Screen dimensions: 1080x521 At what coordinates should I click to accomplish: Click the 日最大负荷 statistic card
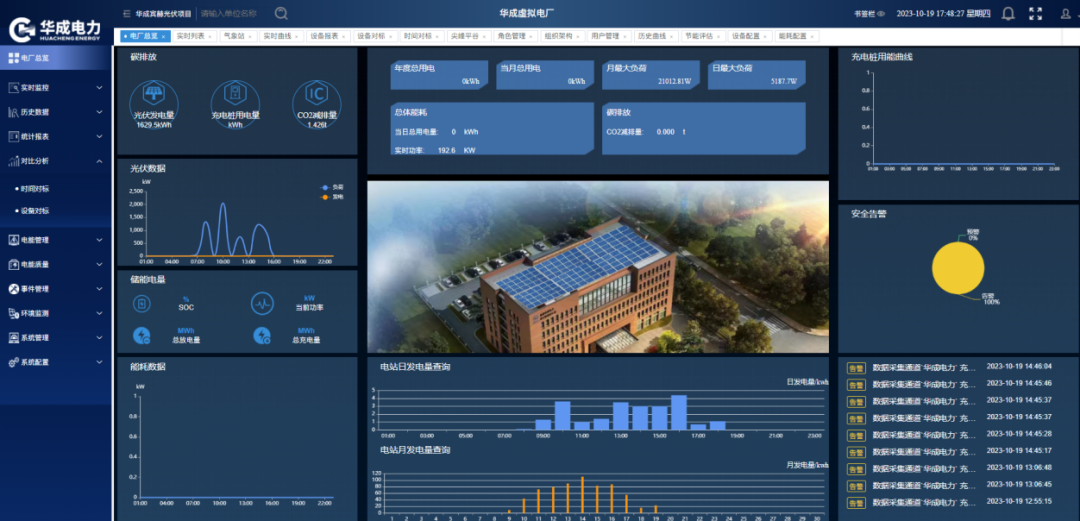[757, 74]
